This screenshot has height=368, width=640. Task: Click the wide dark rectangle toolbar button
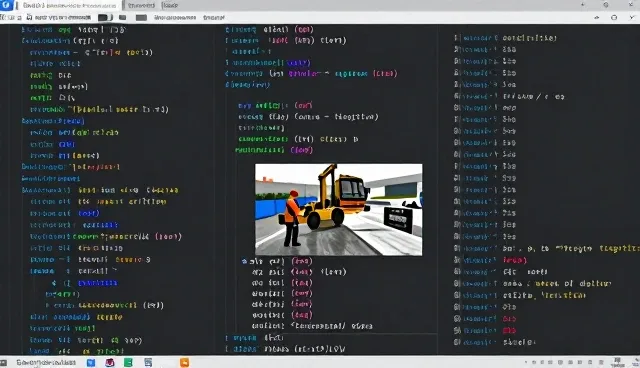coord(141,18)
